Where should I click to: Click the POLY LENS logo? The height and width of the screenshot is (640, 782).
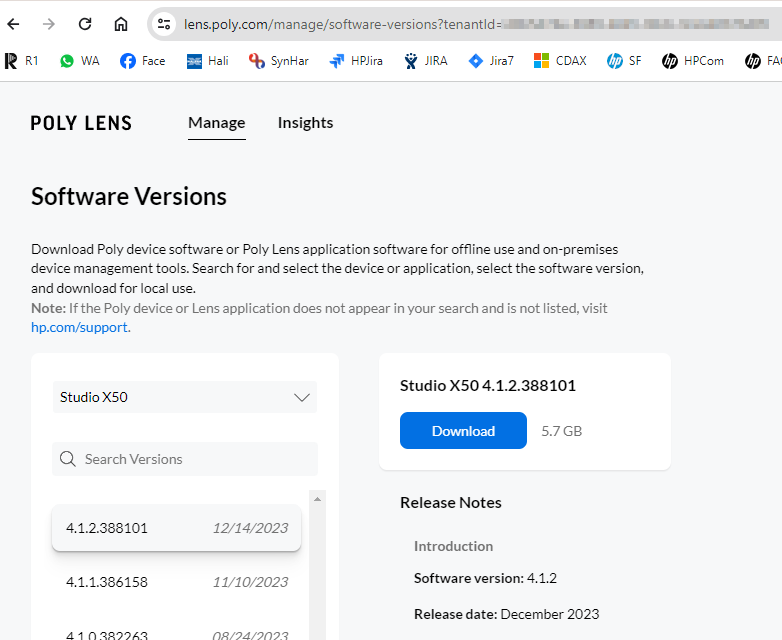coord(81,123)
